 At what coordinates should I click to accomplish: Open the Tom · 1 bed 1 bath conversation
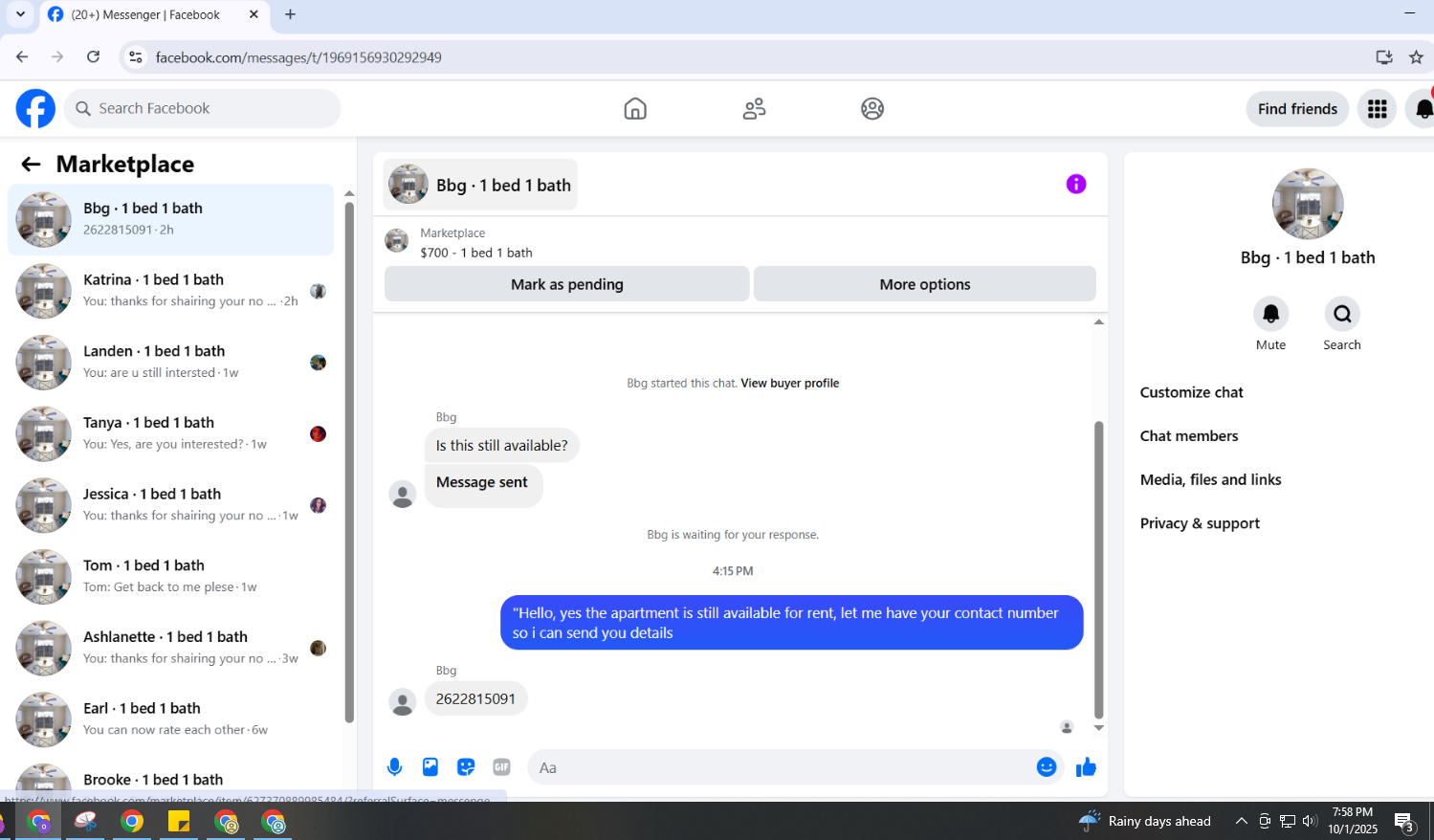170,577
